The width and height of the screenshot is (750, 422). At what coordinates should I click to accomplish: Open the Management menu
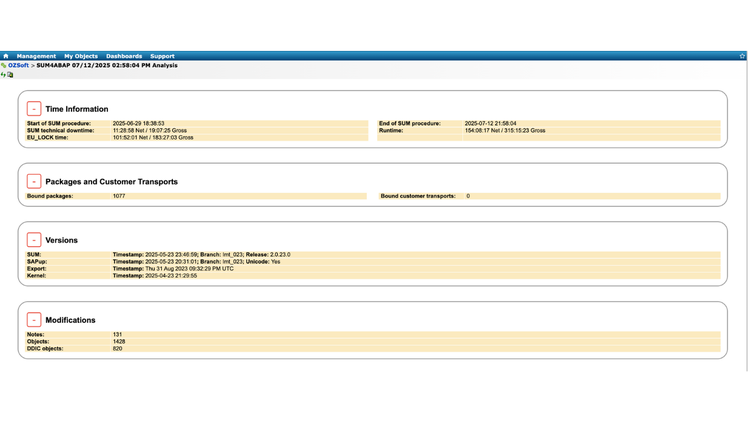coord(36,56)
